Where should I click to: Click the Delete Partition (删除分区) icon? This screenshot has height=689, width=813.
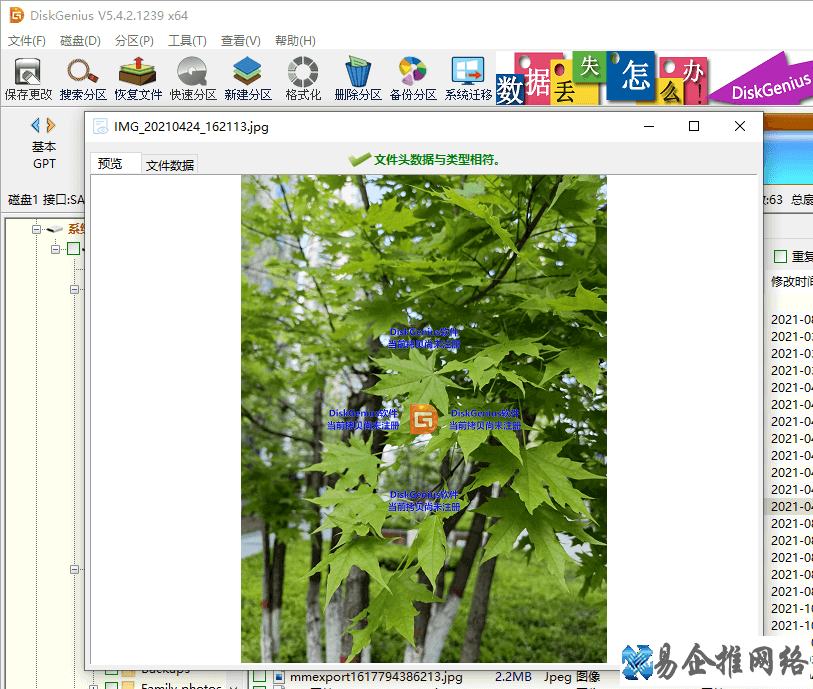pyautogui.click(x=358, y=78)
